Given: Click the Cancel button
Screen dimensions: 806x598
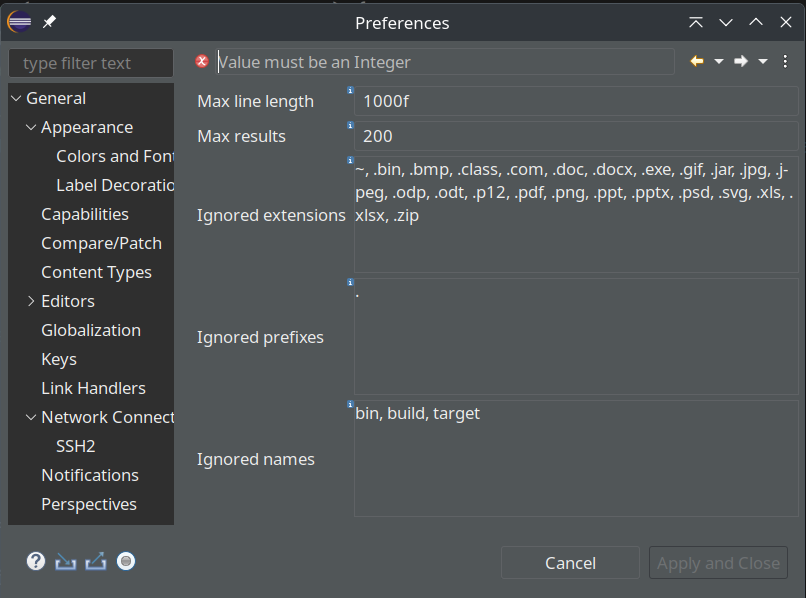Looking at the screenshot, I should (x=571, y=563).
